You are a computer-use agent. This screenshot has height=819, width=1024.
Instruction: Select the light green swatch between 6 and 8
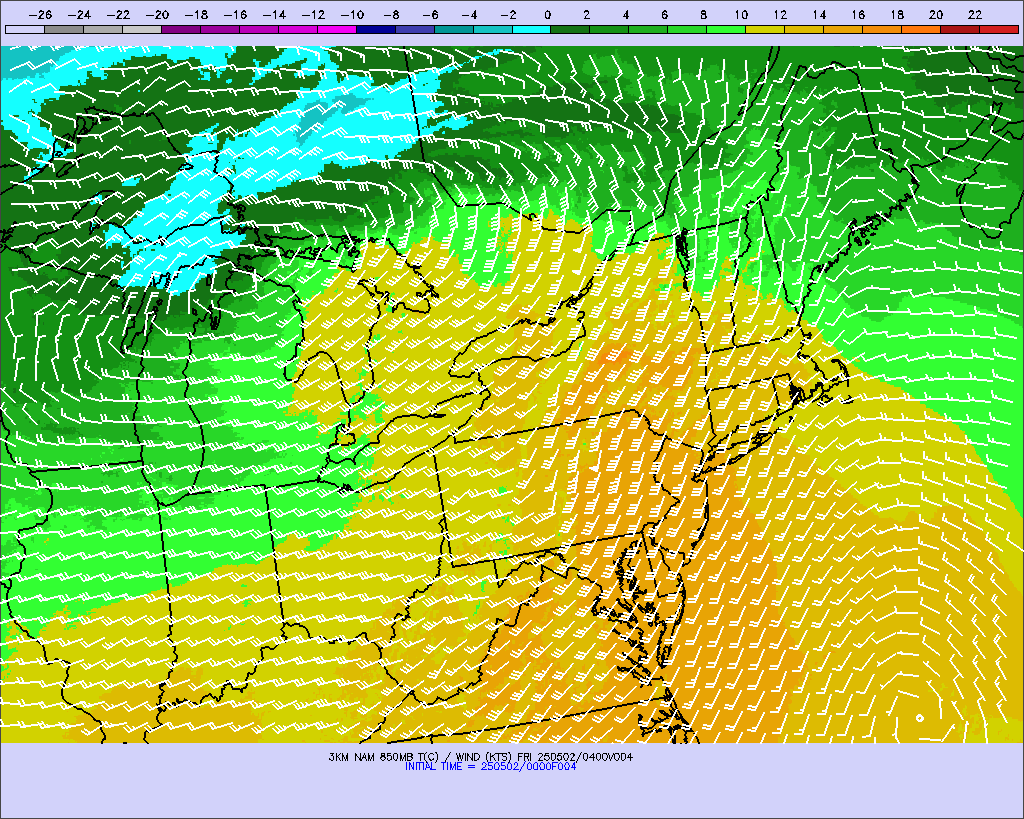(x=688, y=29)
